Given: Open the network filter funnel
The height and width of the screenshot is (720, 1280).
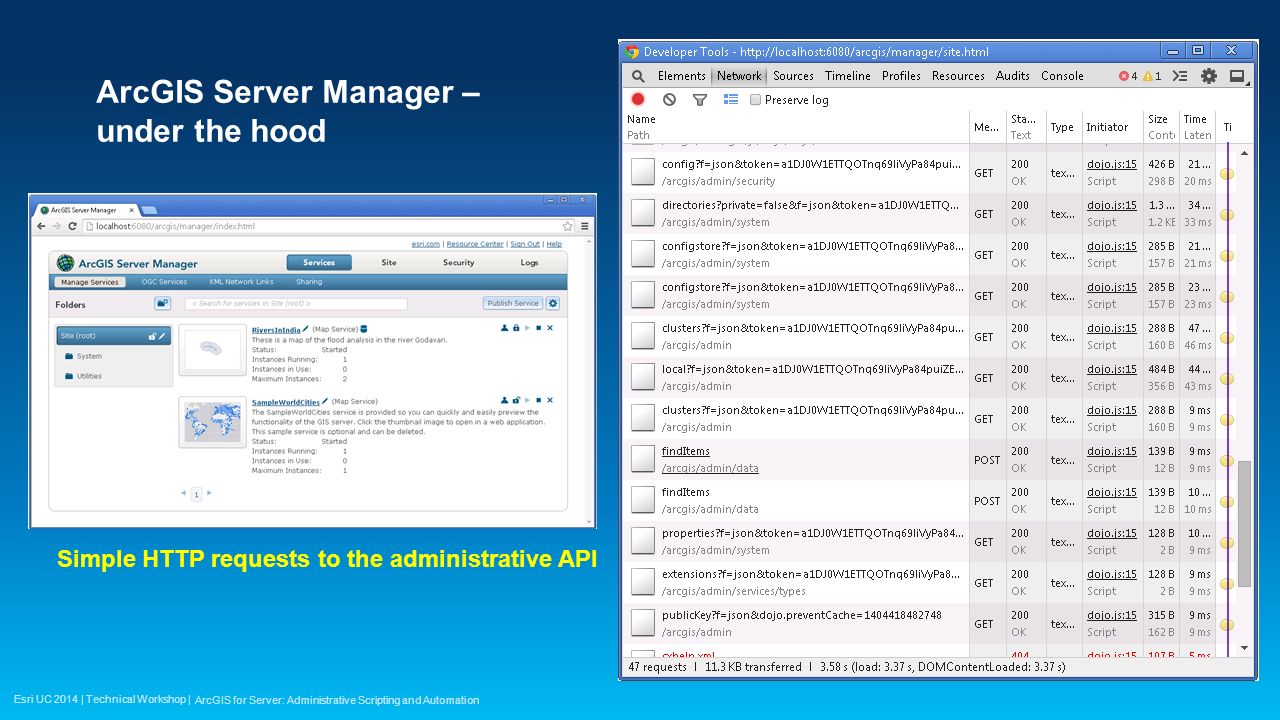Looking at the screenshot, I should tap(700, 99).
